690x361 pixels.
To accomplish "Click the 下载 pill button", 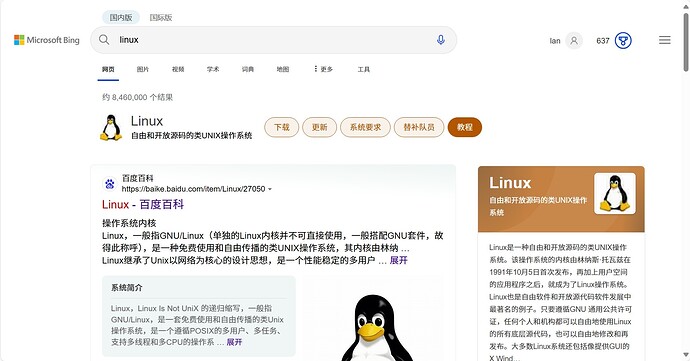I will [x=282, y=127].
